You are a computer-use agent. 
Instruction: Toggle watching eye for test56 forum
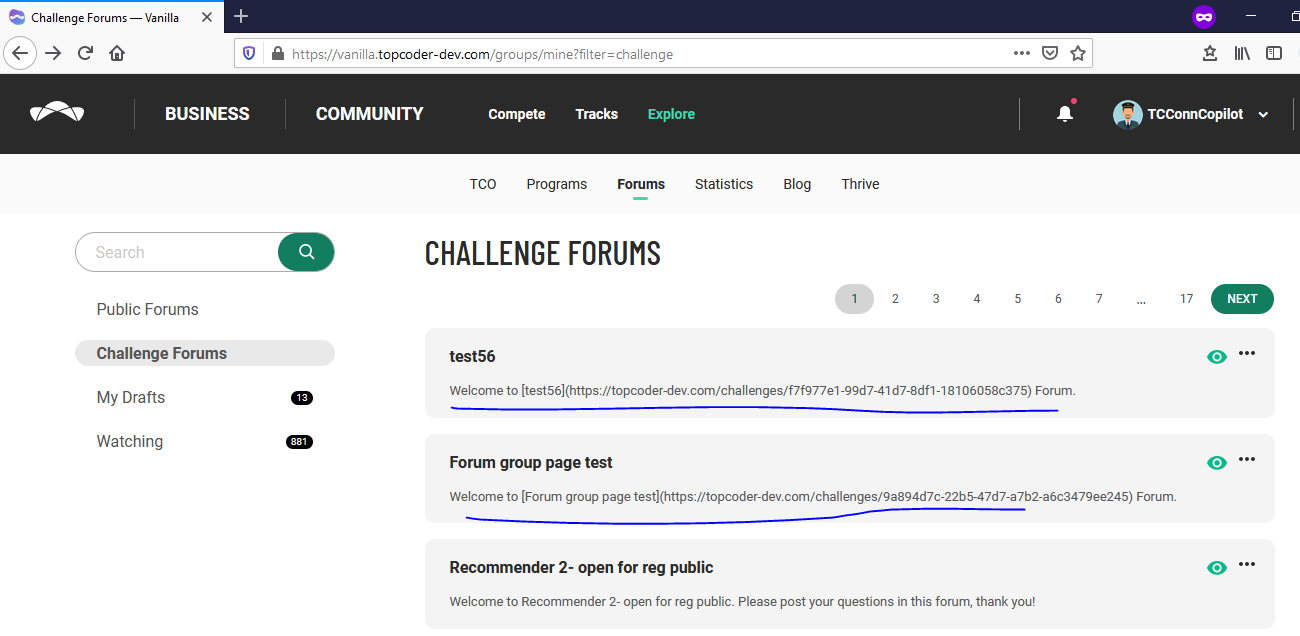(x=1217, y=357)
